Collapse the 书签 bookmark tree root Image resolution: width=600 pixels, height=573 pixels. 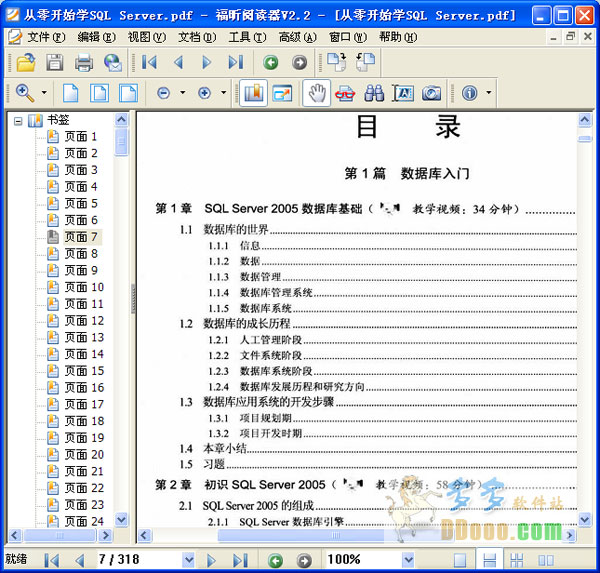[18, 121]
